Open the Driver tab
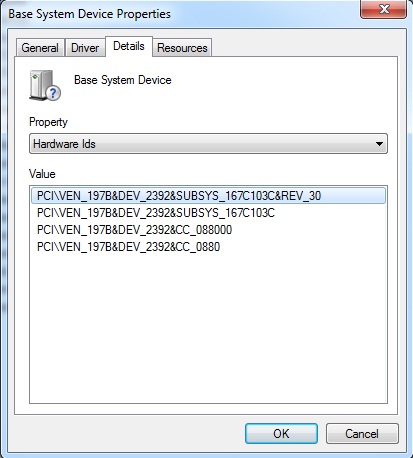413x458 pixels. [x=85, y=48]
